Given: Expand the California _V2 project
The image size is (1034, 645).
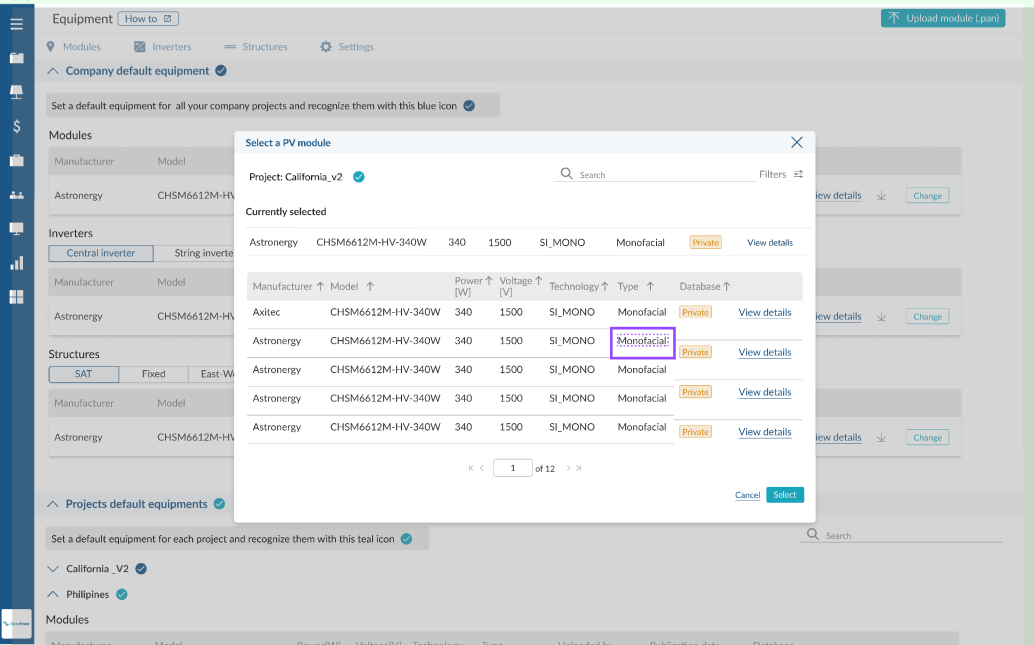Looking at the screenshot, I should pos(53,568).
